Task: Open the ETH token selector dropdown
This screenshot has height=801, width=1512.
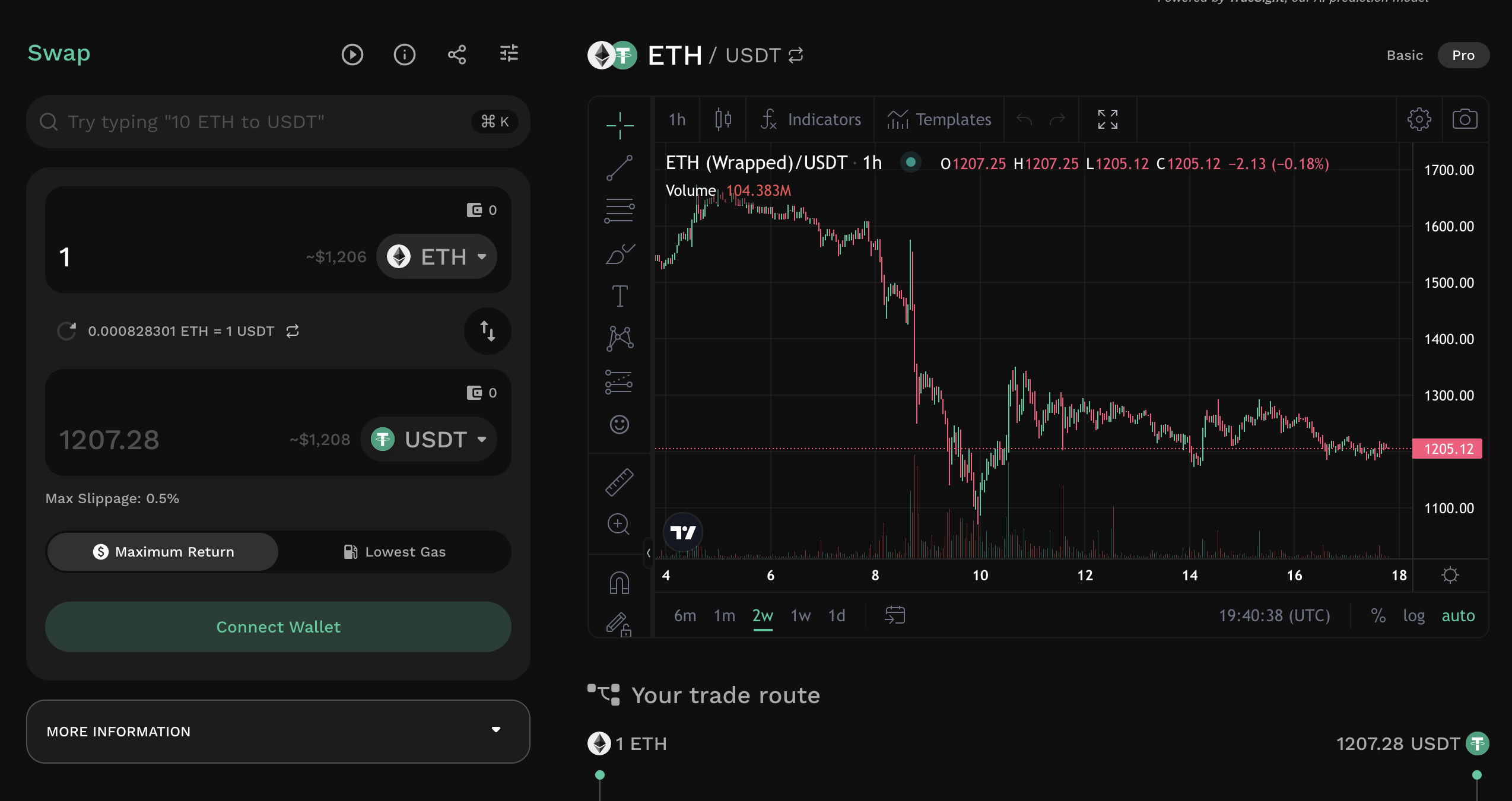Action: coord(437,256)
